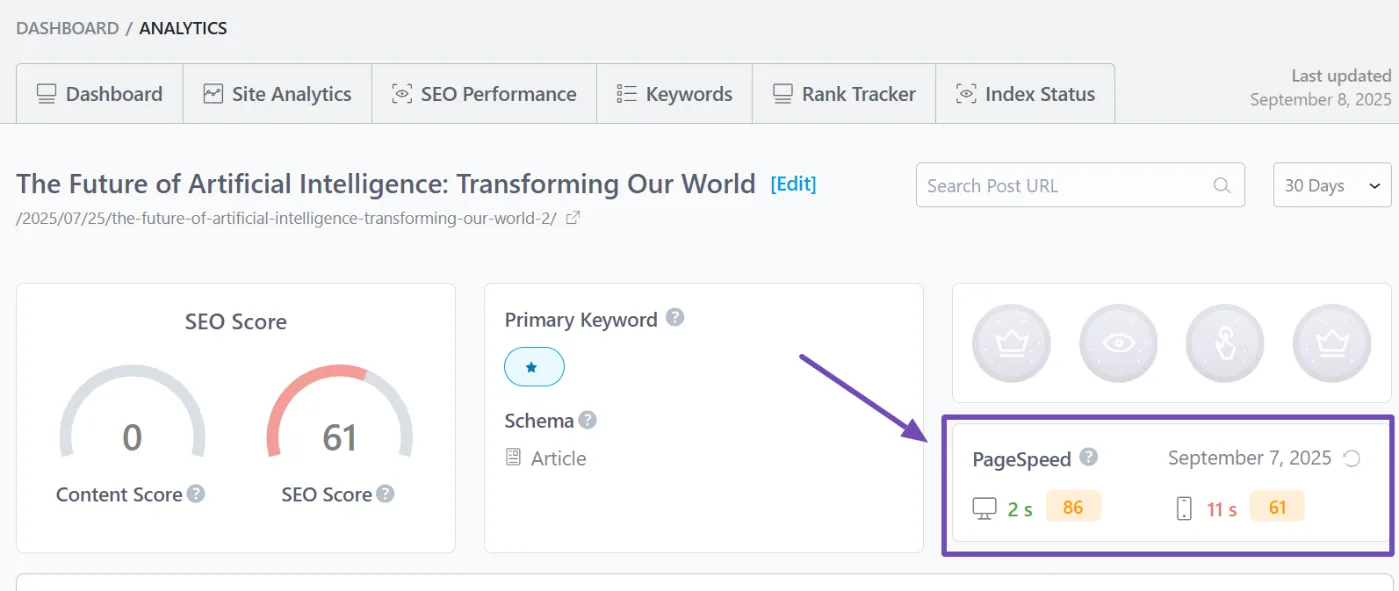This screenshot has height=591, width=1399.
Task: Switch to the Site Analytics tab
Action: pyautogui.click(x=277, y=94)
